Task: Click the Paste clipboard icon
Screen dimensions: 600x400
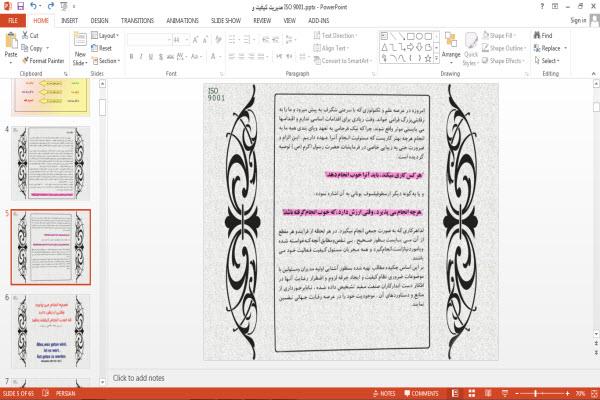Action: (11, 41)
